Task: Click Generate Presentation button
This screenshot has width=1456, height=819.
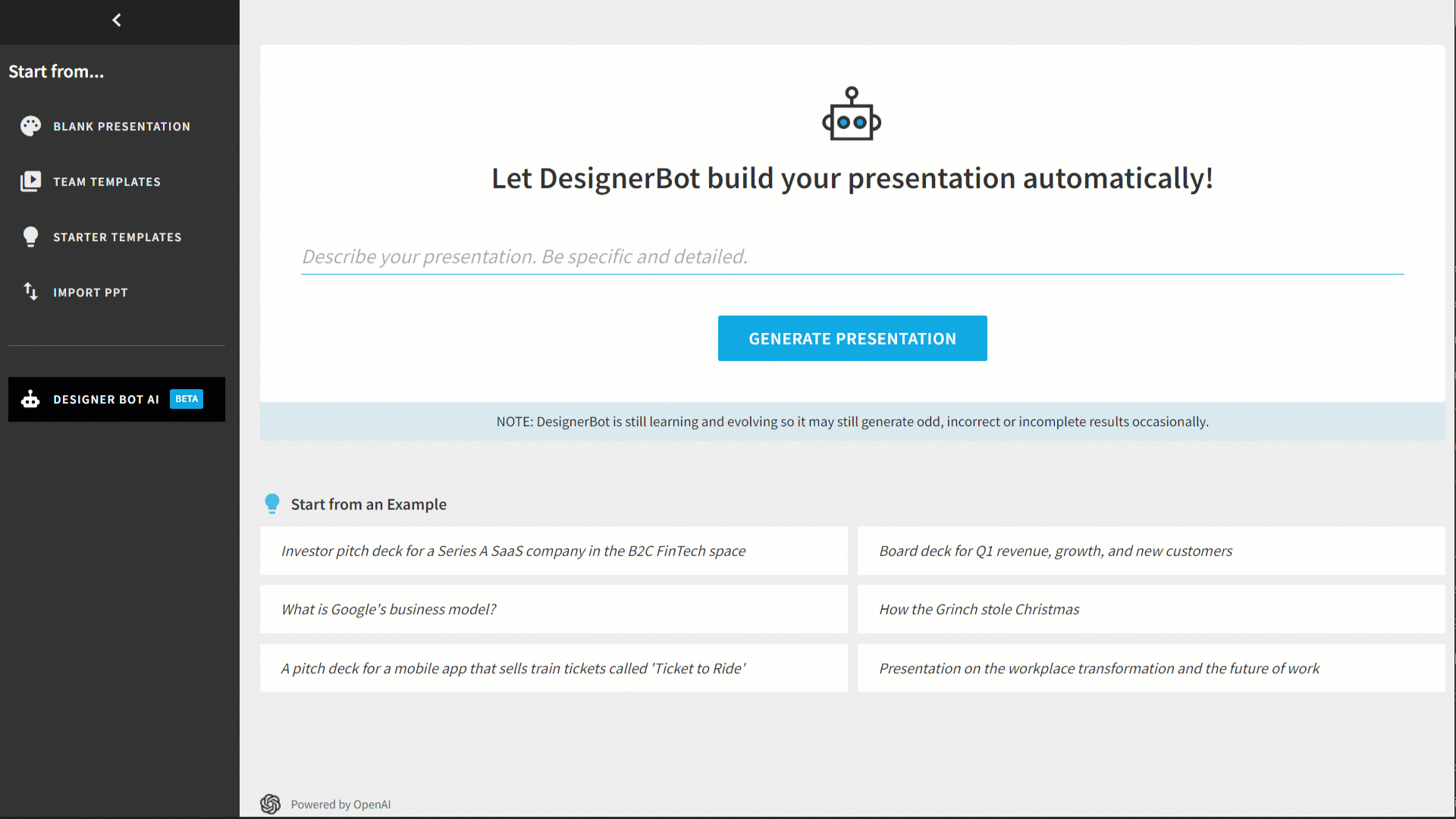Action: [x=852, y=338]
